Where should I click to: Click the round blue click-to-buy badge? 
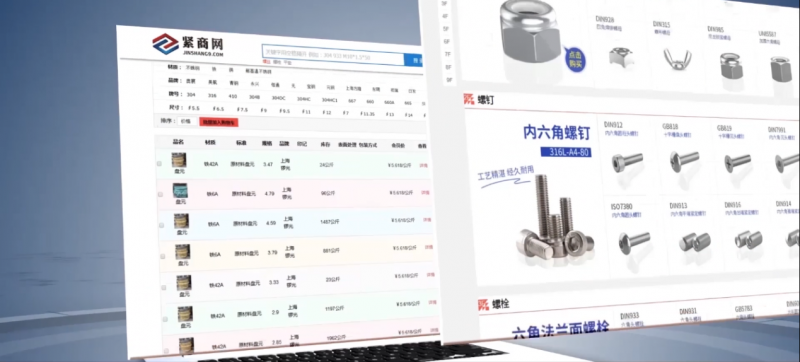576,58
